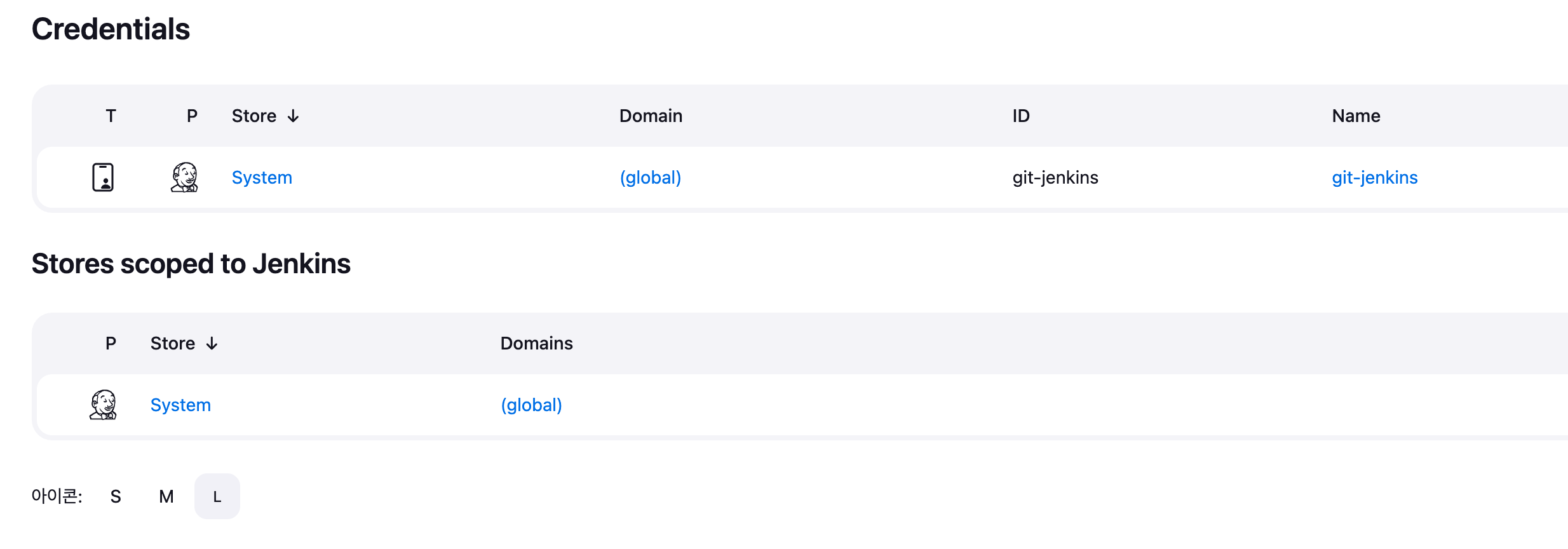Sort Credentials by Domain column header
The width and height of the screenshot is (1568, 549).
pyautogui.click(x=651, y=116)
